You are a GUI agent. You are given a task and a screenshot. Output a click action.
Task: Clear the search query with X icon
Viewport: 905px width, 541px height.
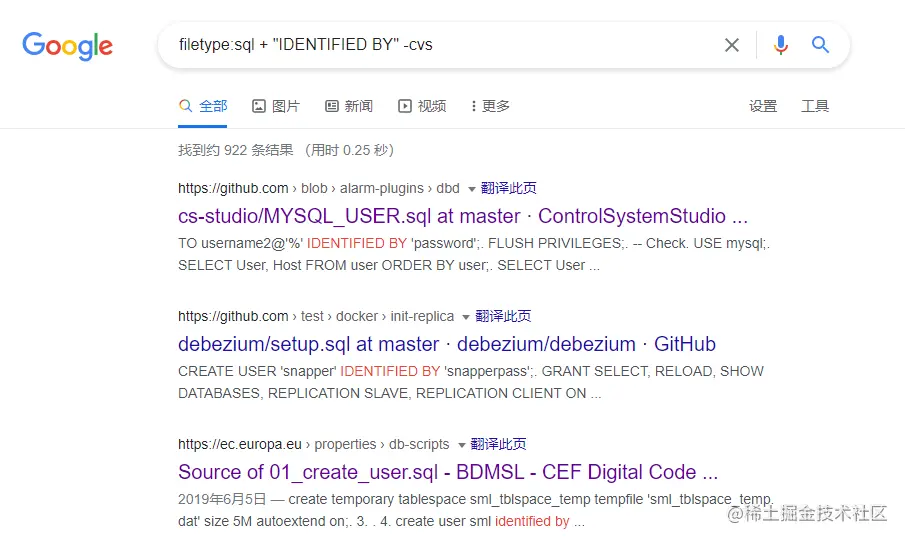[732, 45]
